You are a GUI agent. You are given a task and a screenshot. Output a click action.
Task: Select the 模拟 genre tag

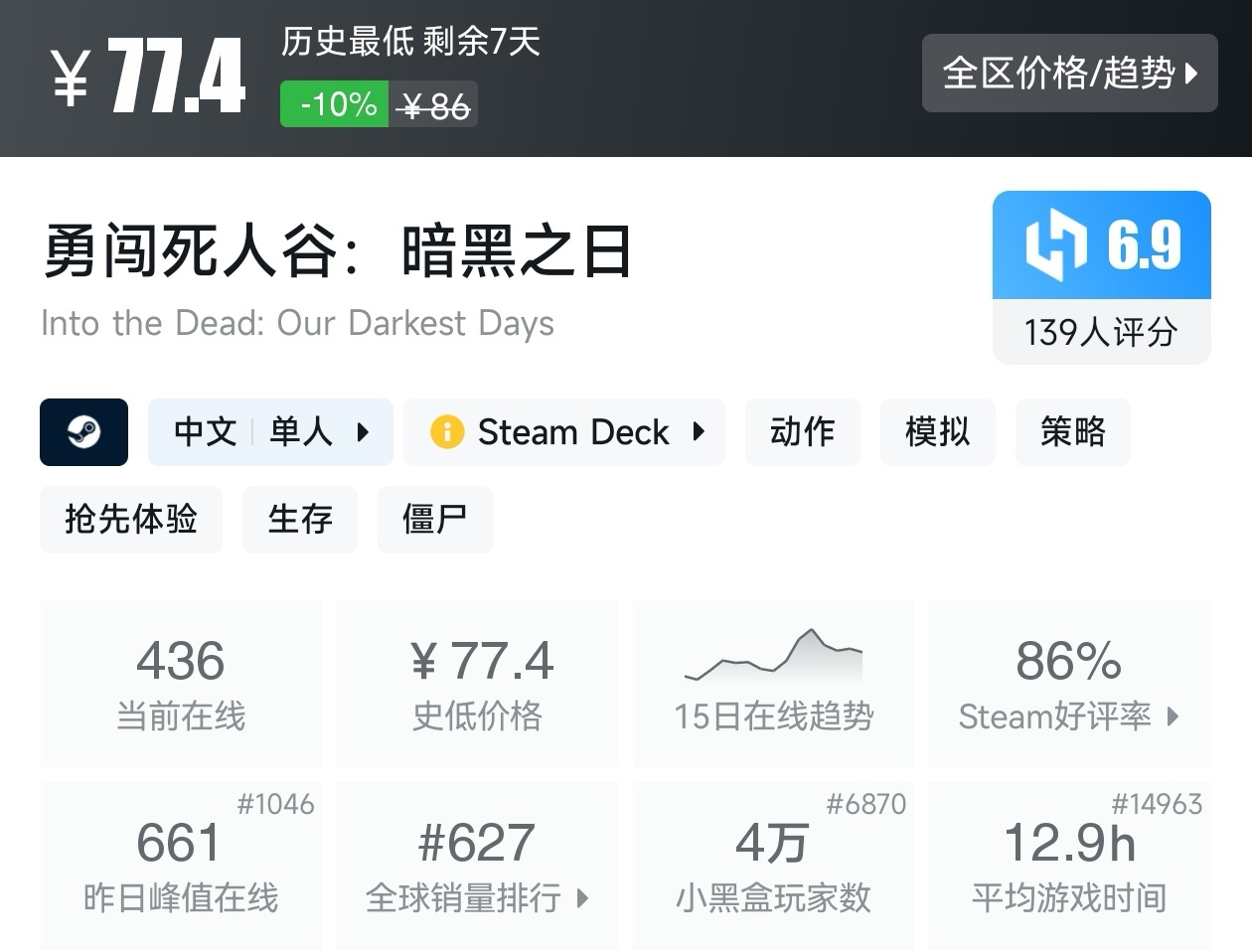(x=937, y=432)
